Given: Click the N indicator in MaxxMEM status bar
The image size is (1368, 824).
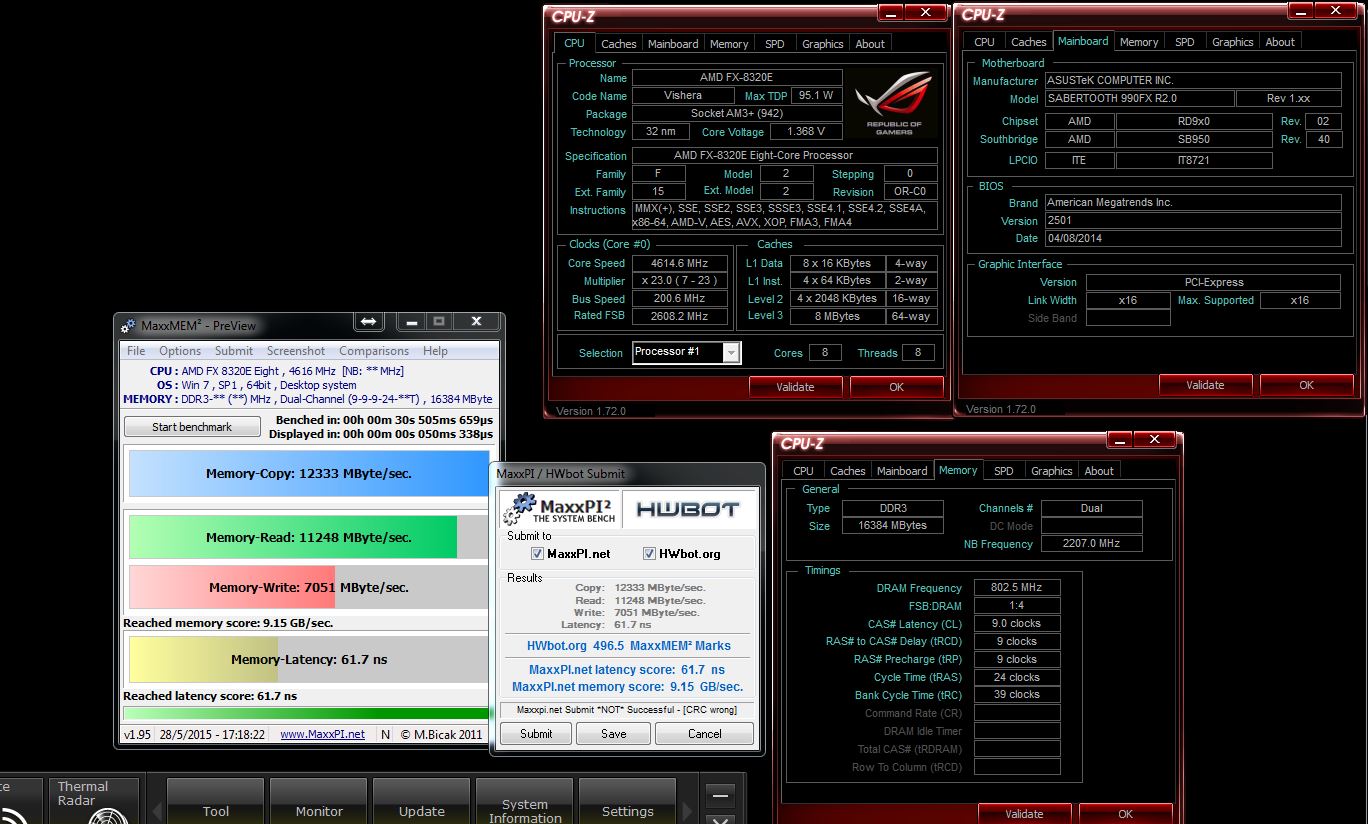Looking at the screenshot, I should click(385, 734).
